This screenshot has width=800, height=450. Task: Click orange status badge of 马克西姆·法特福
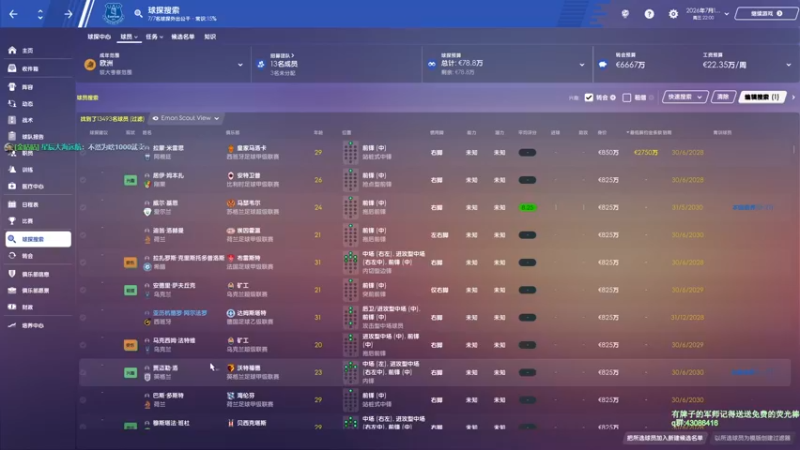click(130, 345)
